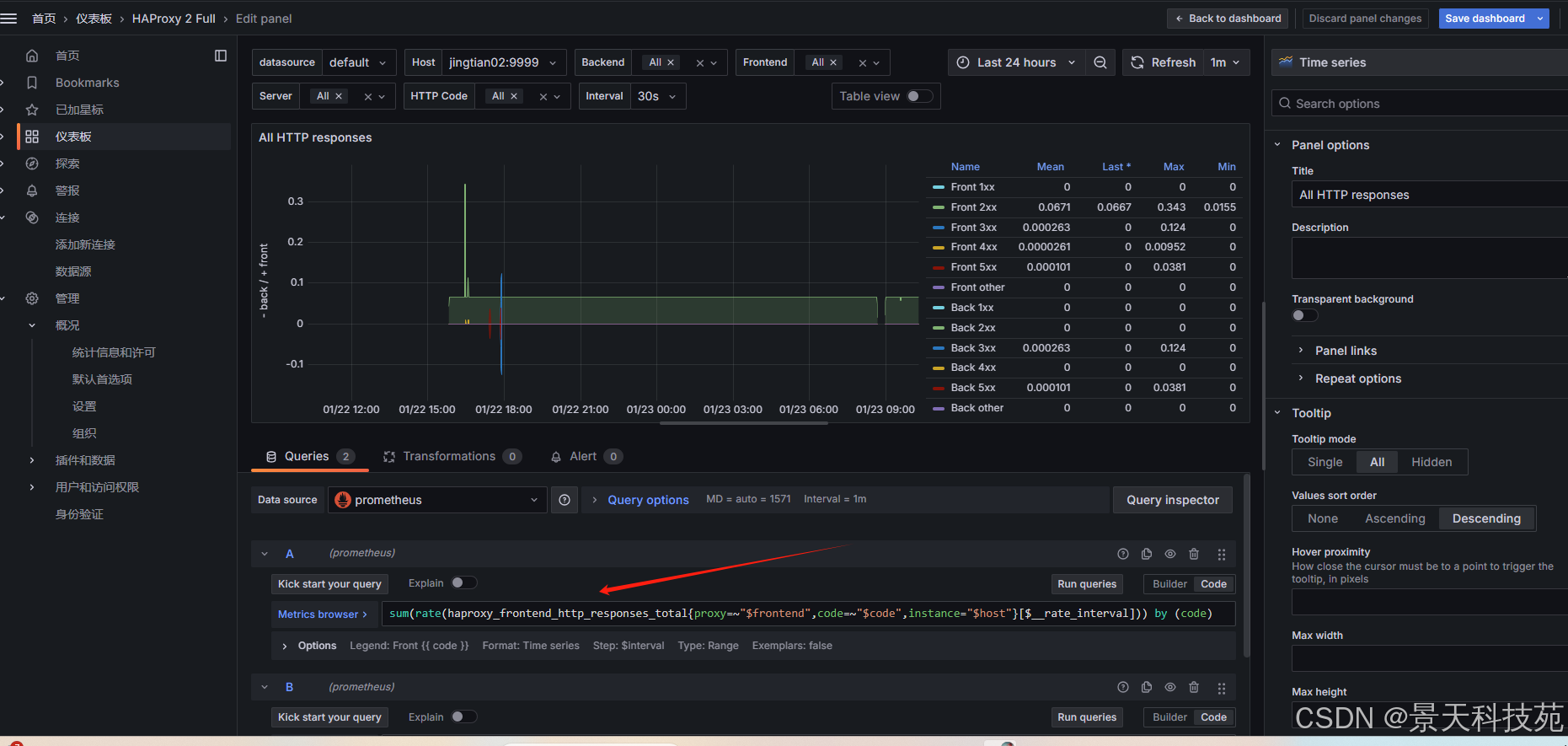Set values sort order to Ascending
Screen dimensions: 1568x746
(x=1395, y=518)
